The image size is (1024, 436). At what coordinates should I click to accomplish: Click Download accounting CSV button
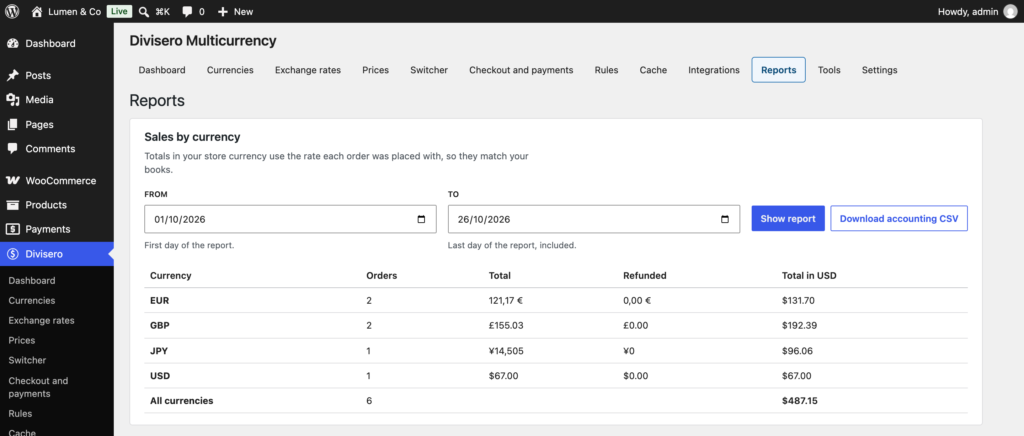[899, 219]
